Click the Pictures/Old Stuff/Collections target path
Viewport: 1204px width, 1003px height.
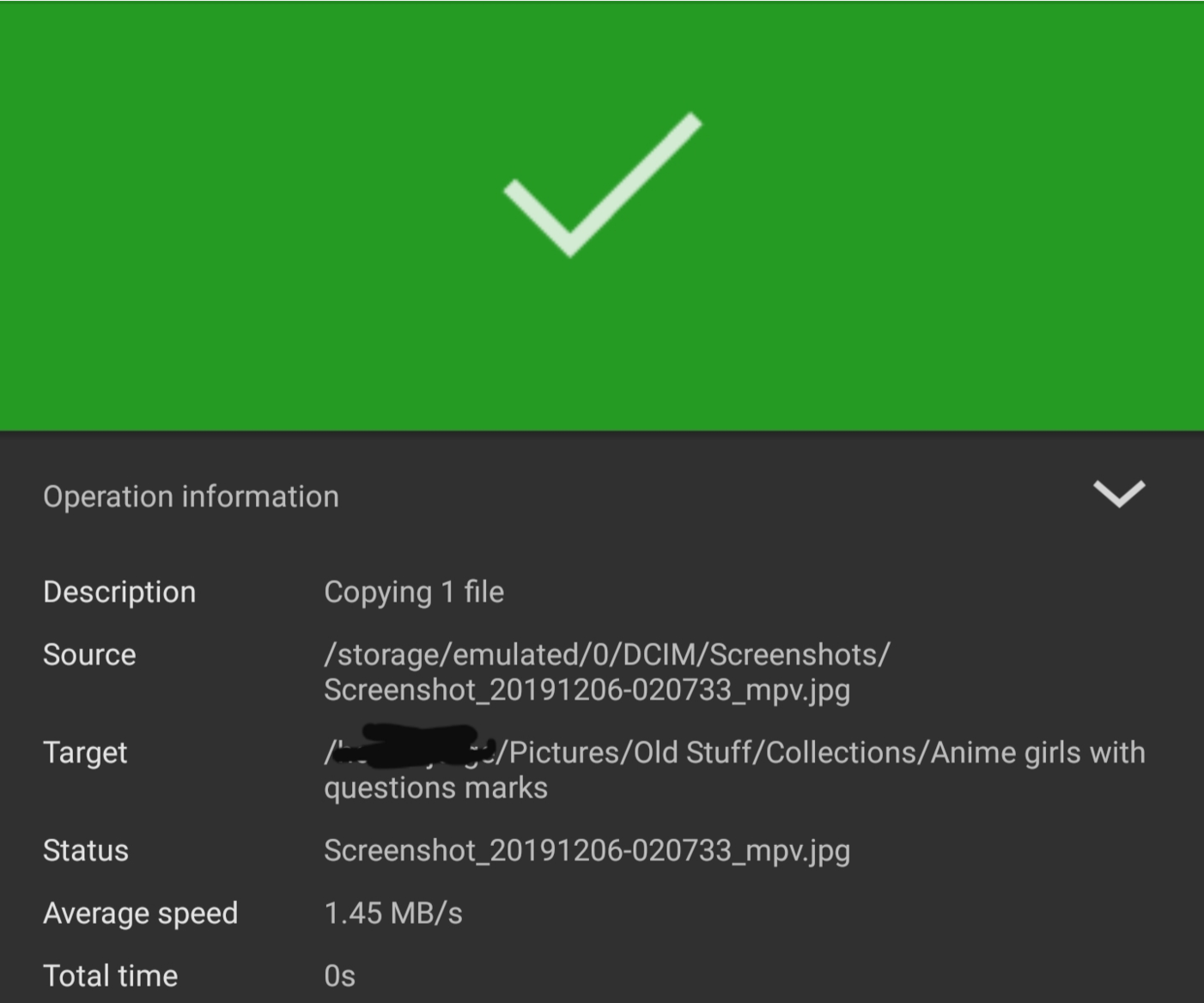coord(824,752)
